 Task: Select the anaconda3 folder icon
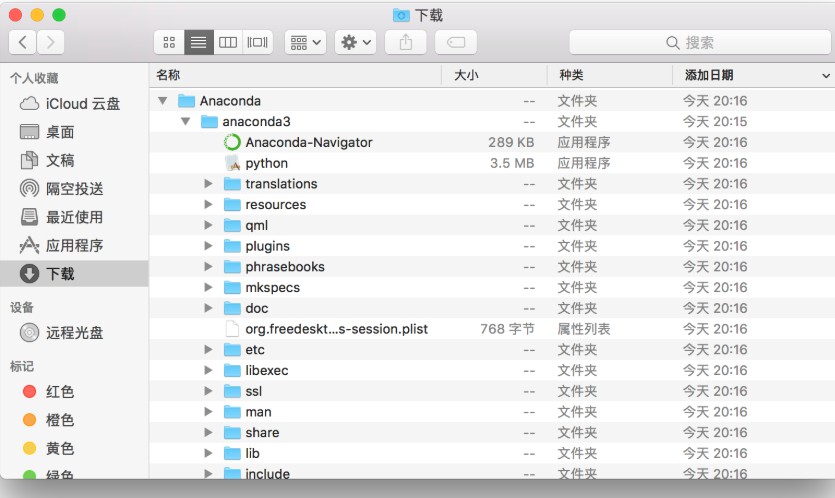(x=209, y=121)
